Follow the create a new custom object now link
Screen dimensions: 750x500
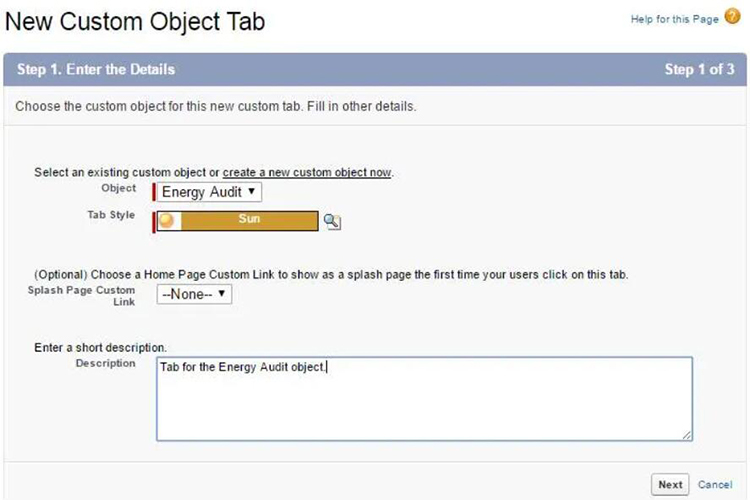coord(307,172)
